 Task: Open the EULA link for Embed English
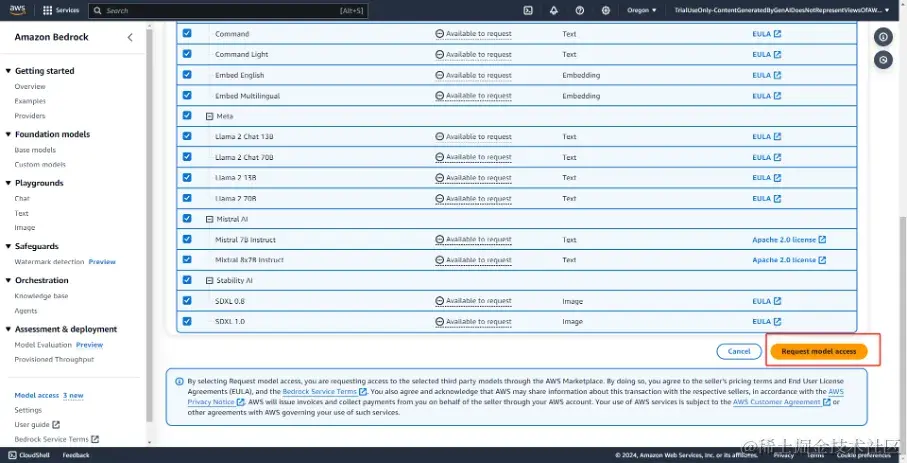click(767, 75)
